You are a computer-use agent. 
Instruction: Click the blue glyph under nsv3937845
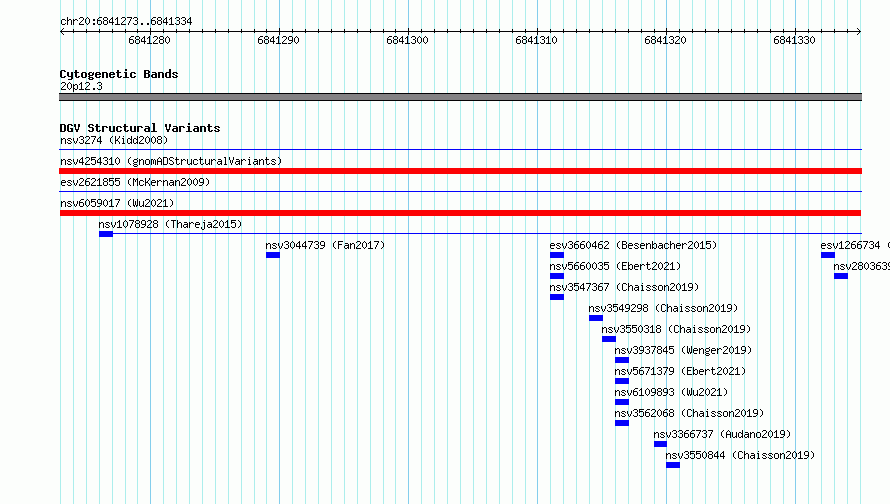click(622, 360)
